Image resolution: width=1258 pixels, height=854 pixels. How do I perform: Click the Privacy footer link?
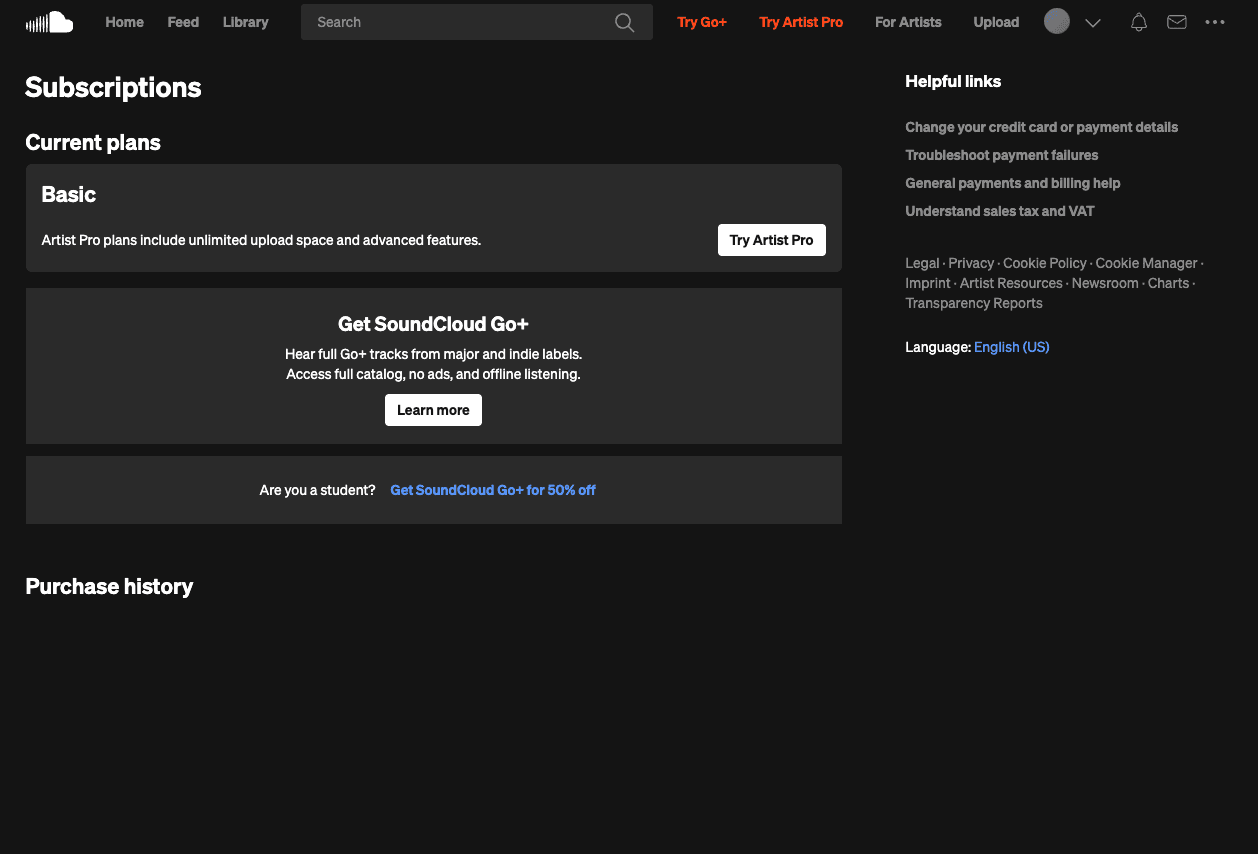[x=971, y=263]
